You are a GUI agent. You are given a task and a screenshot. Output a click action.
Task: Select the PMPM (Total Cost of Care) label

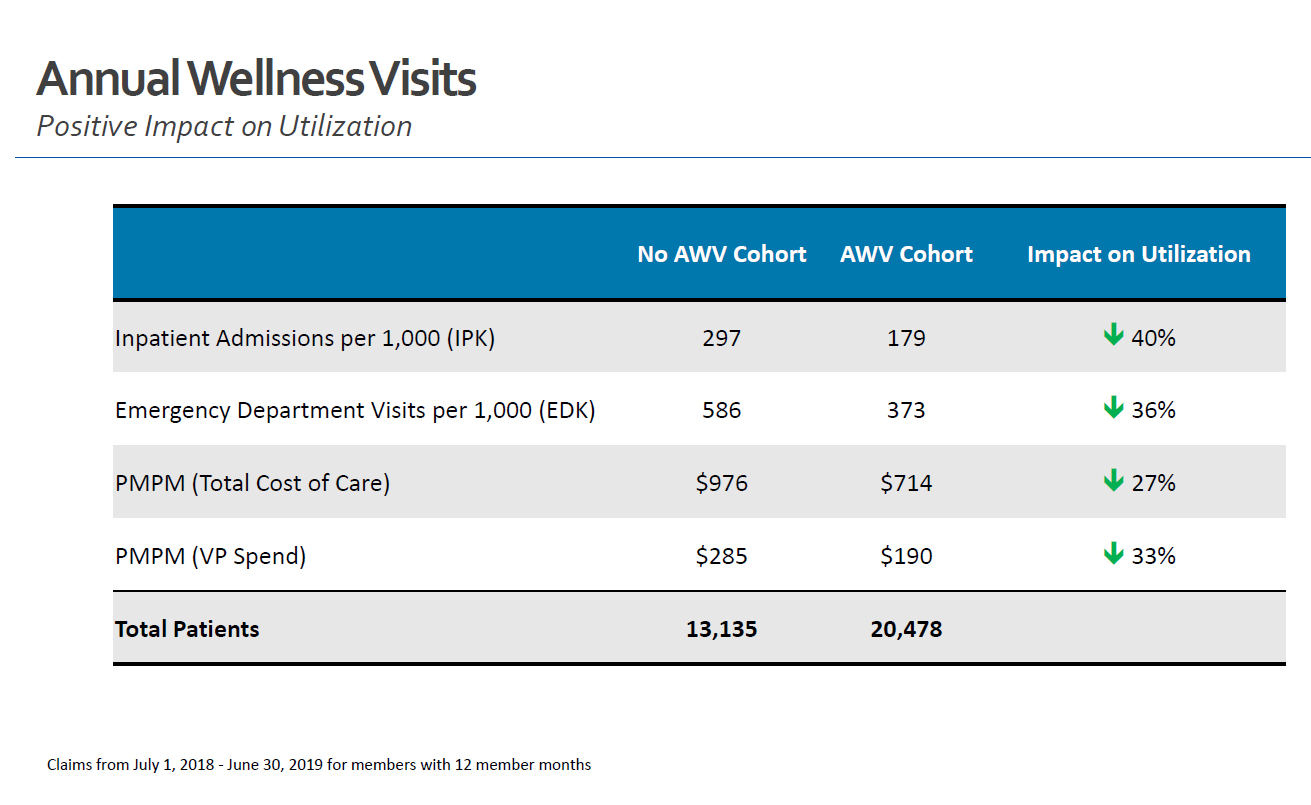coord(252,483)
